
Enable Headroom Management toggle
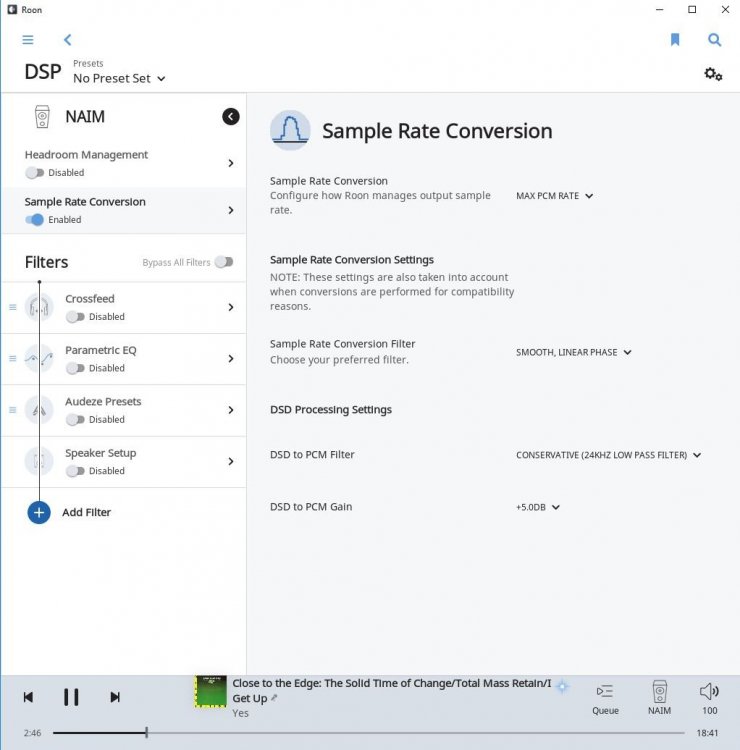tap(35, 173)
